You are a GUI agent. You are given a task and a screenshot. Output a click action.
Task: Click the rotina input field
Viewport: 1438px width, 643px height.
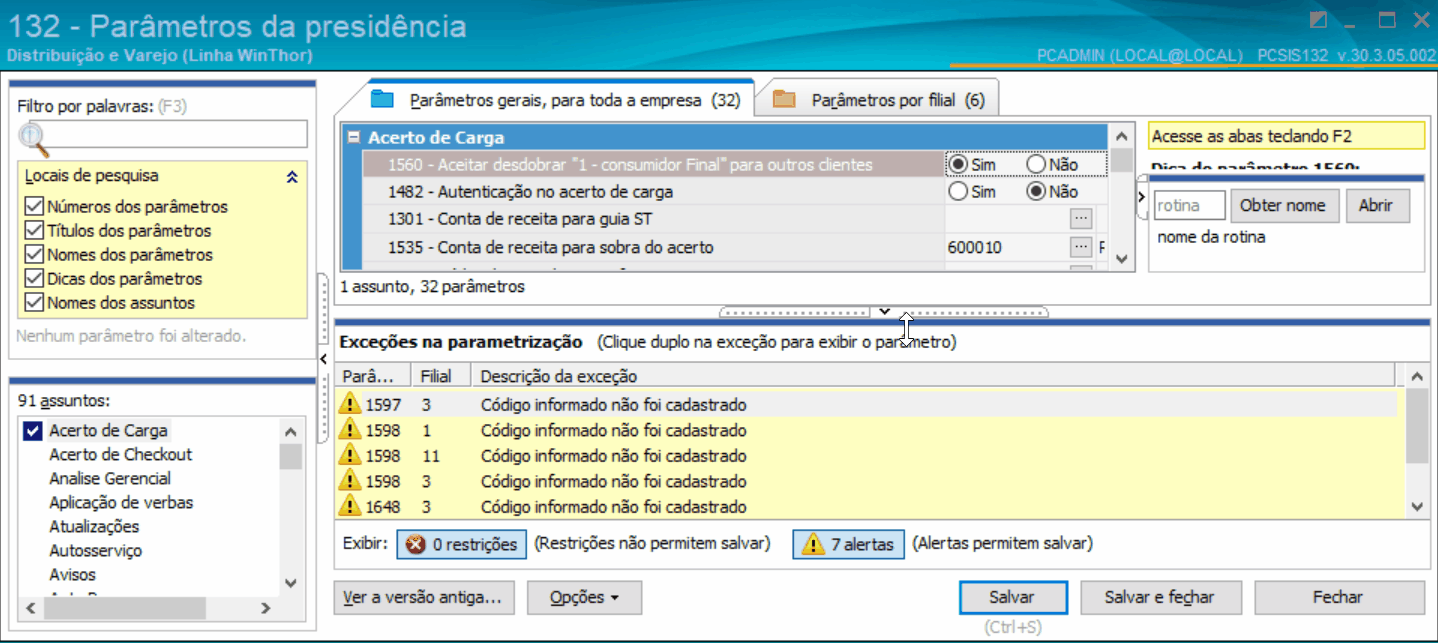[x=1189, y=205]
